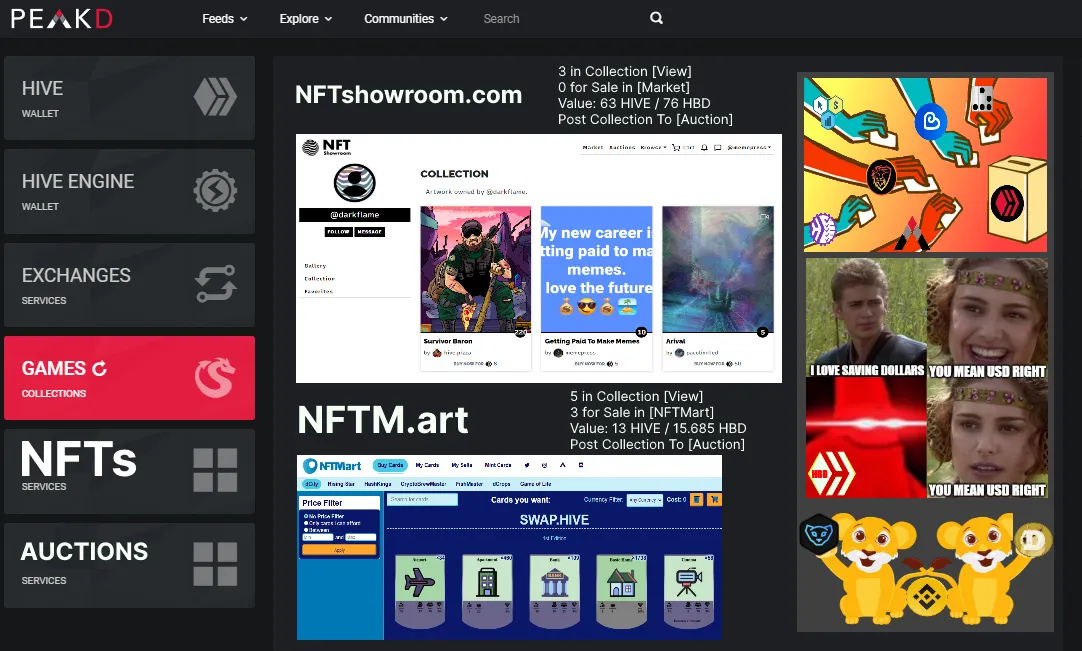Open the Exchanges Services panel

(129, 284)
